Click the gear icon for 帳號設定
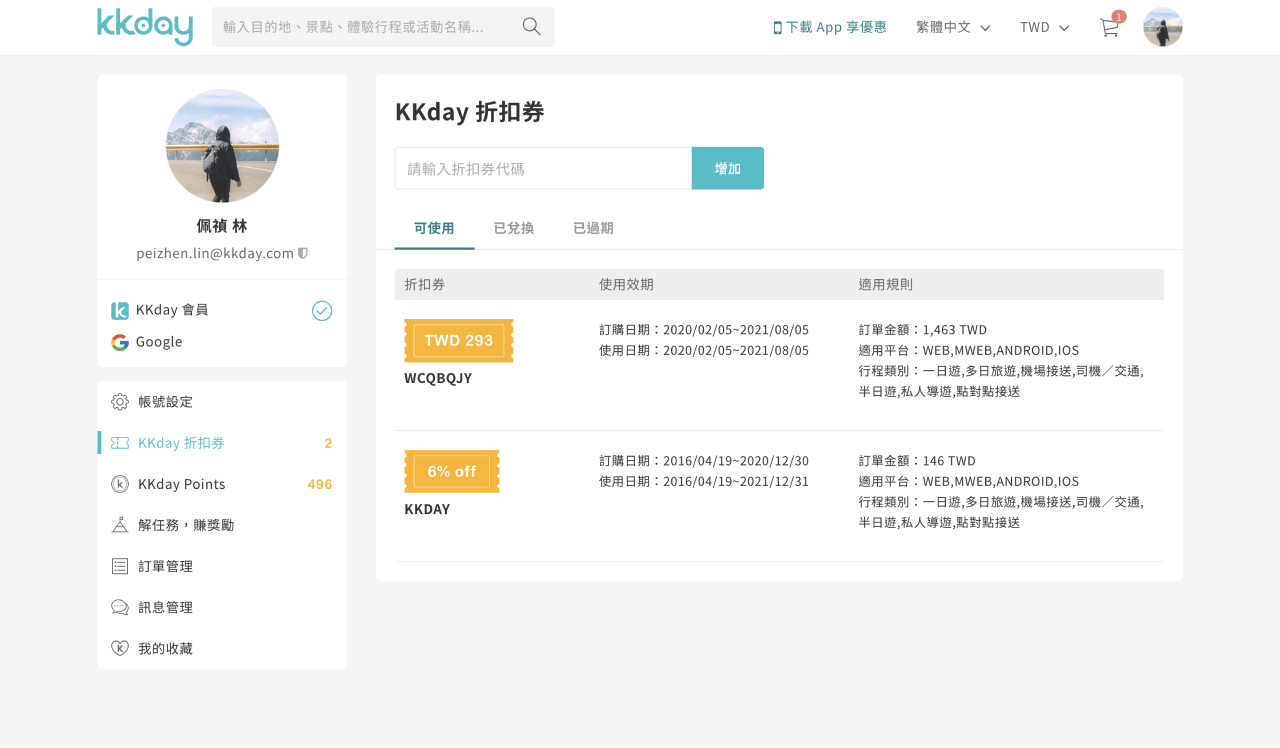 coord(120,402)
